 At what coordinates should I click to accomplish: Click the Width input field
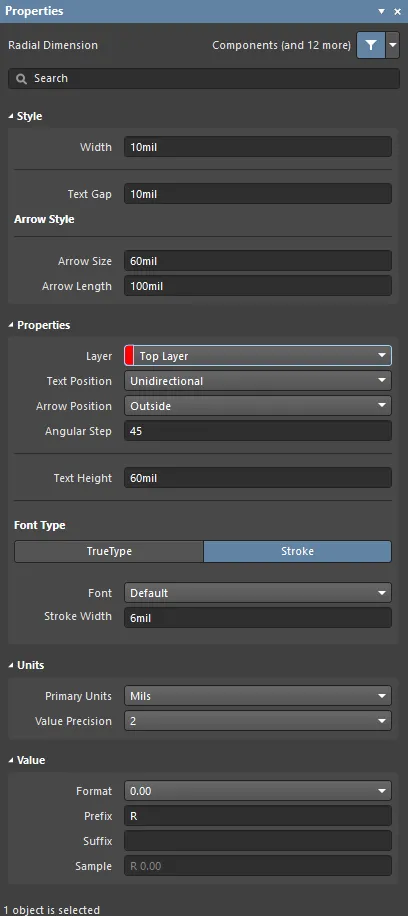(x=258, y=147)
